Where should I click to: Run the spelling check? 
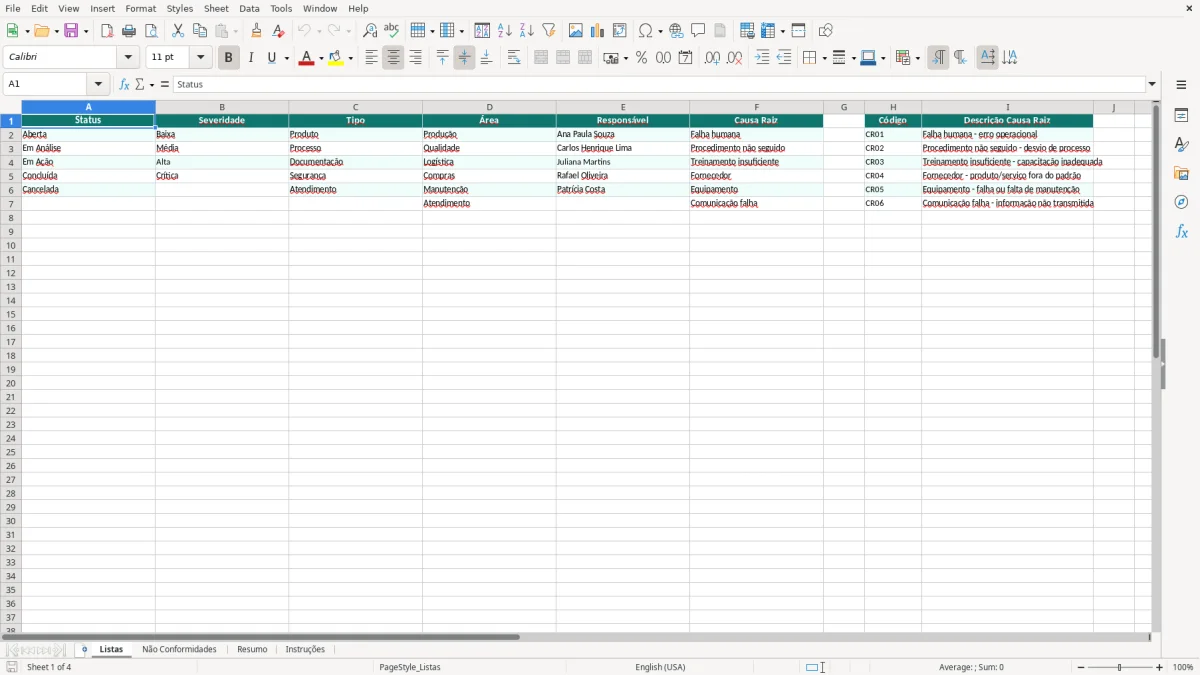392,31
